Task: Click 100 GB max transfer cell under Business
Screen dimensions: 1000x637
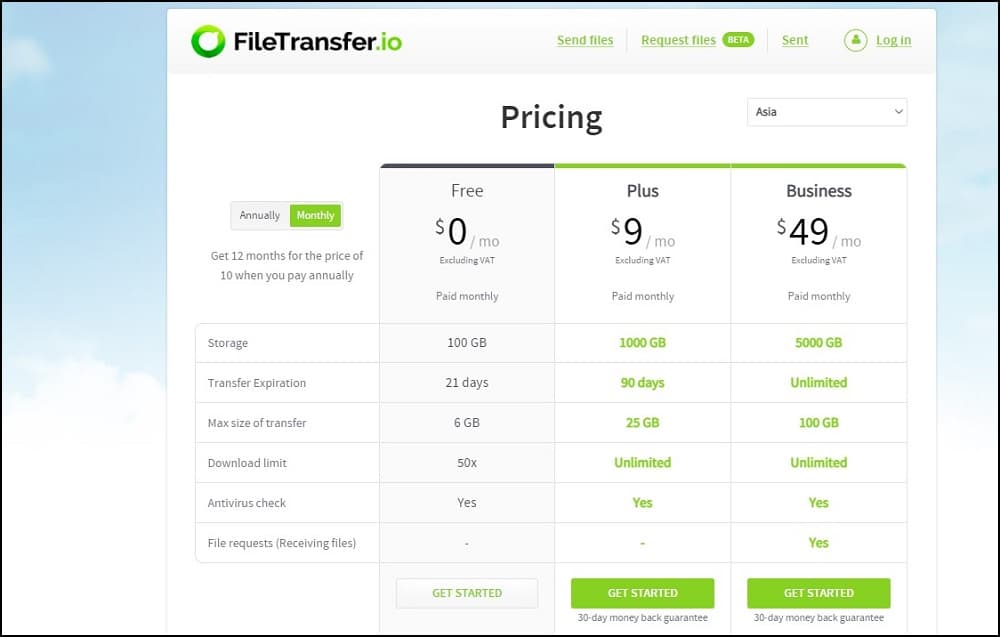Action: [818, 423]
